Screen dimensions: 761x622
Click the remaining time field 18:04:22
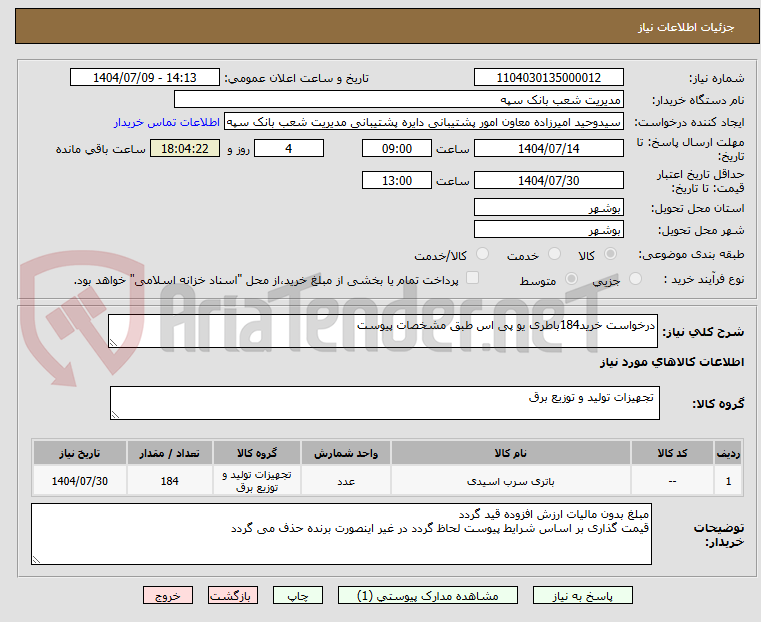[184, 148]
